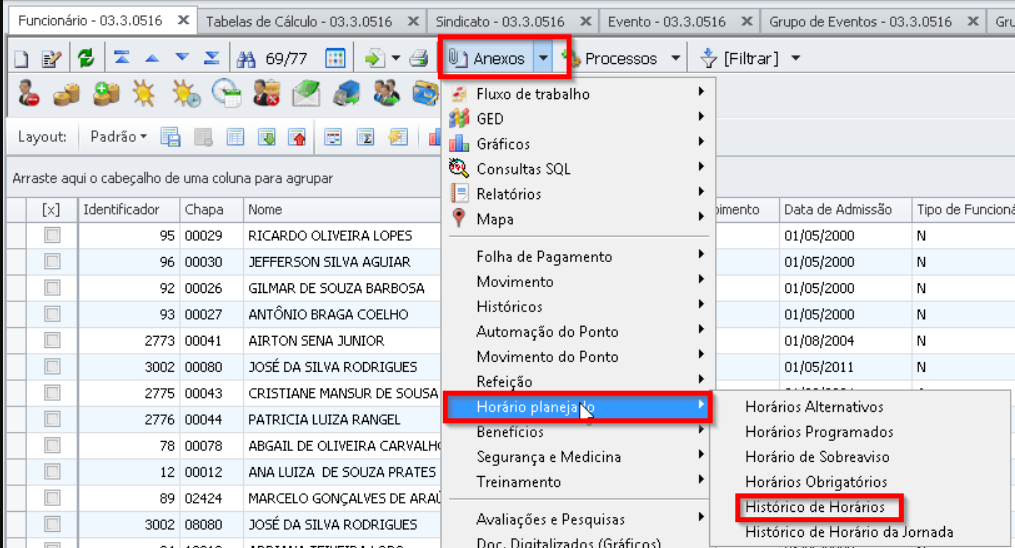1015x548 pixels.
Task: Click the export page green arrow icon
Action: 374,59
